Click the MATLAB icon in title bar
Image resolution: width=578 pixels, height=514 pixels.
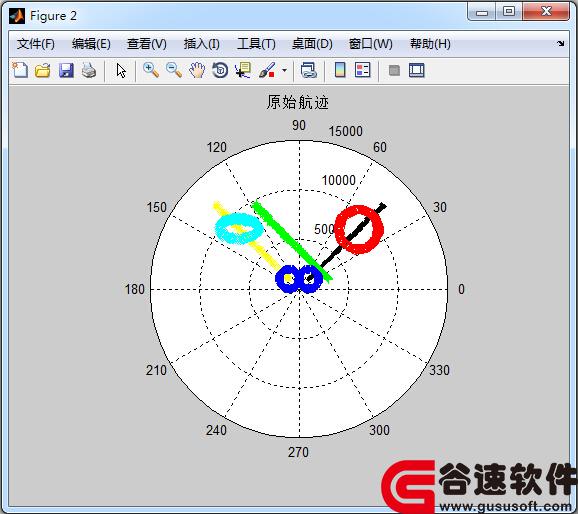pyautogui.click(x=17, y=16)
